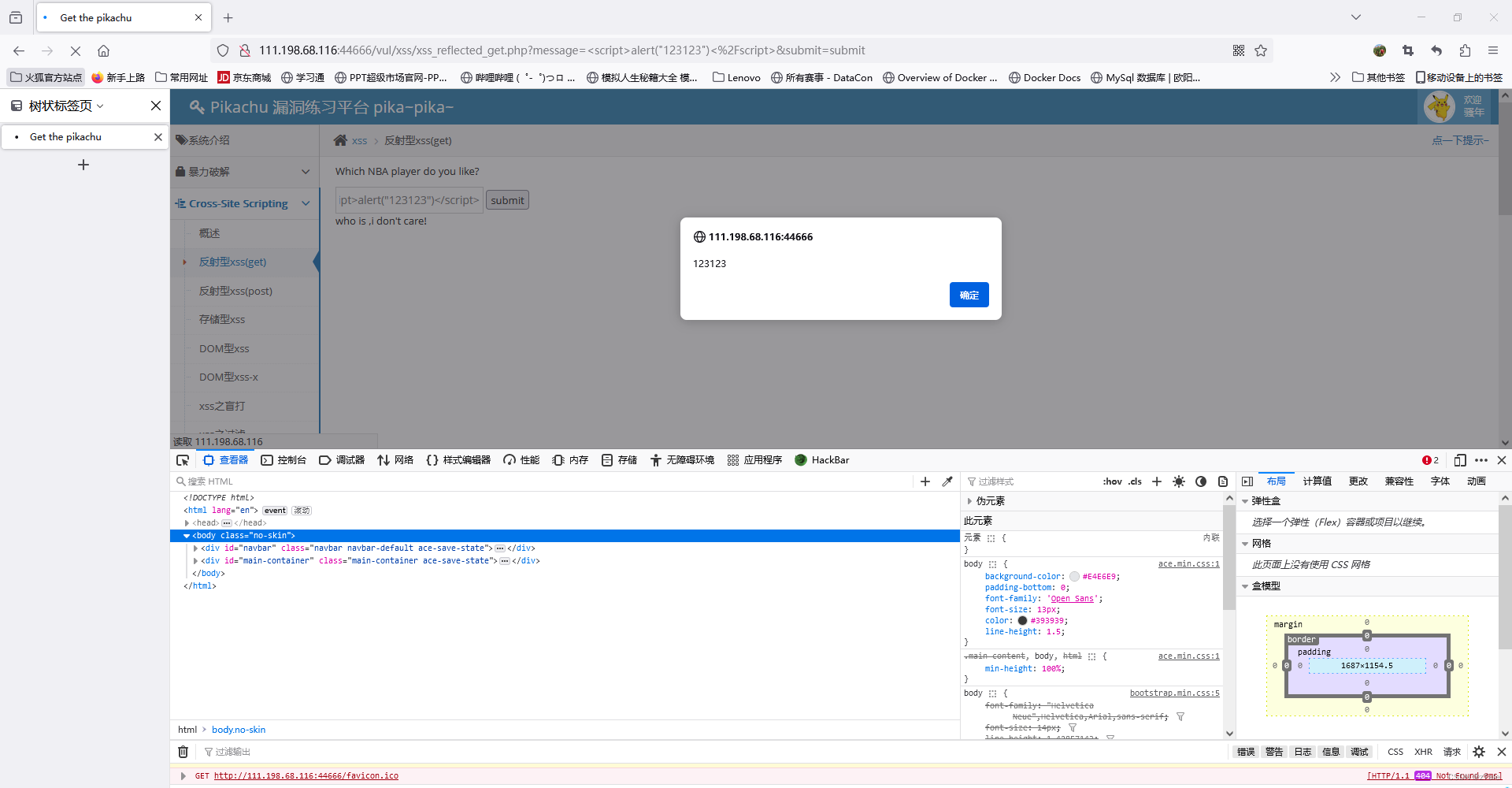1512x788 pixels.
Task: Toggle the XHR console filter
Action: tap(1423, 752)
